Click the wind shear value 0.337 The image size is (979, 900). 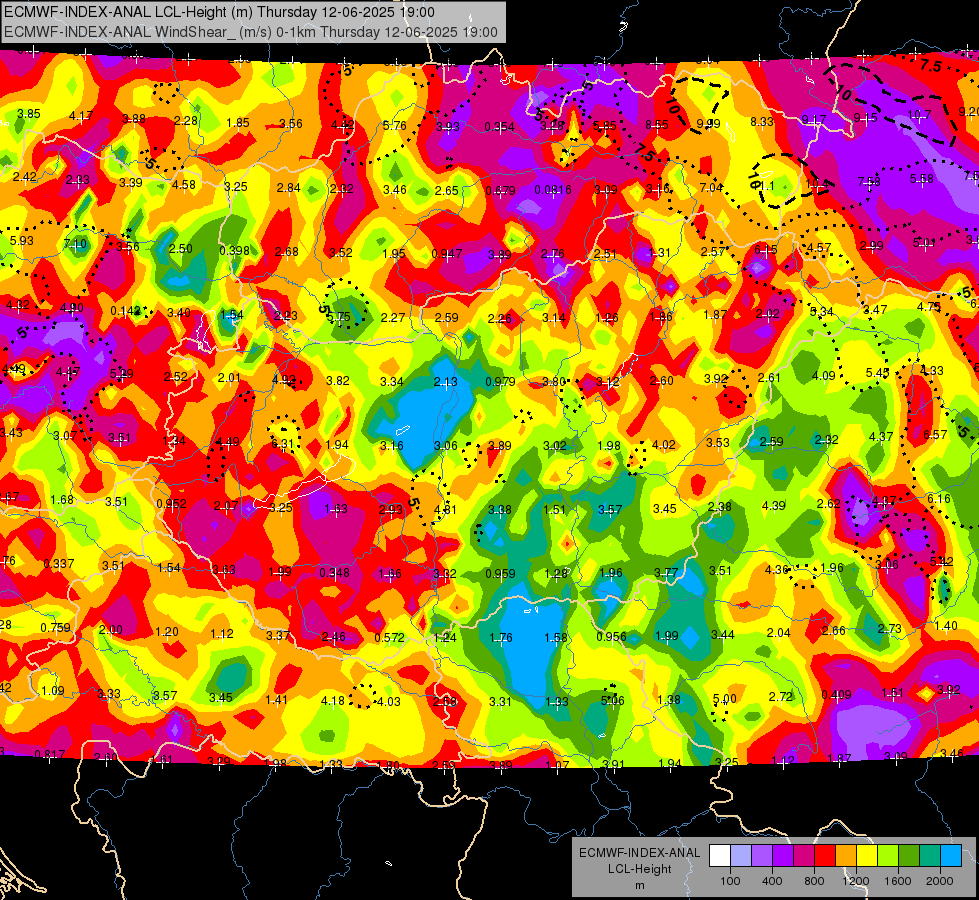click(59, 564)
